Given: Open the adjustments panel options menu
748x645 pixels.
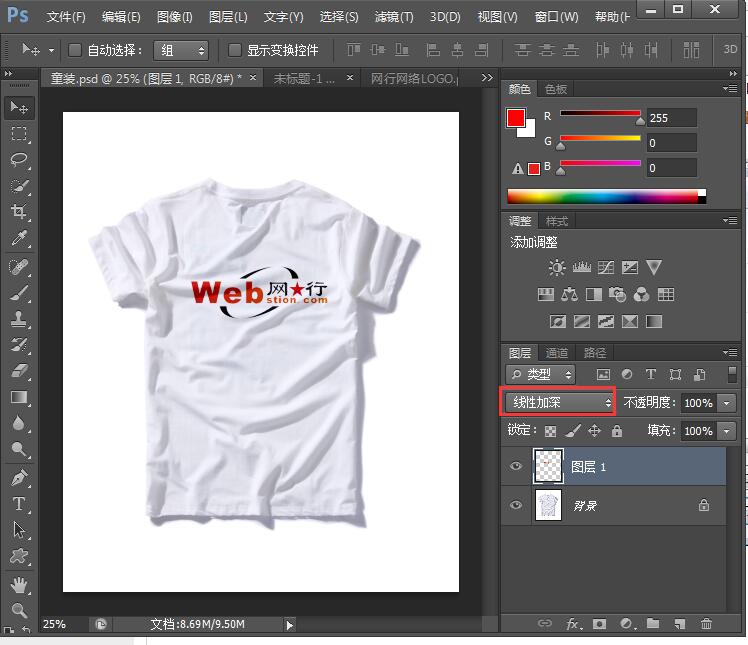Looking at the screenshot, I should 730,220.
